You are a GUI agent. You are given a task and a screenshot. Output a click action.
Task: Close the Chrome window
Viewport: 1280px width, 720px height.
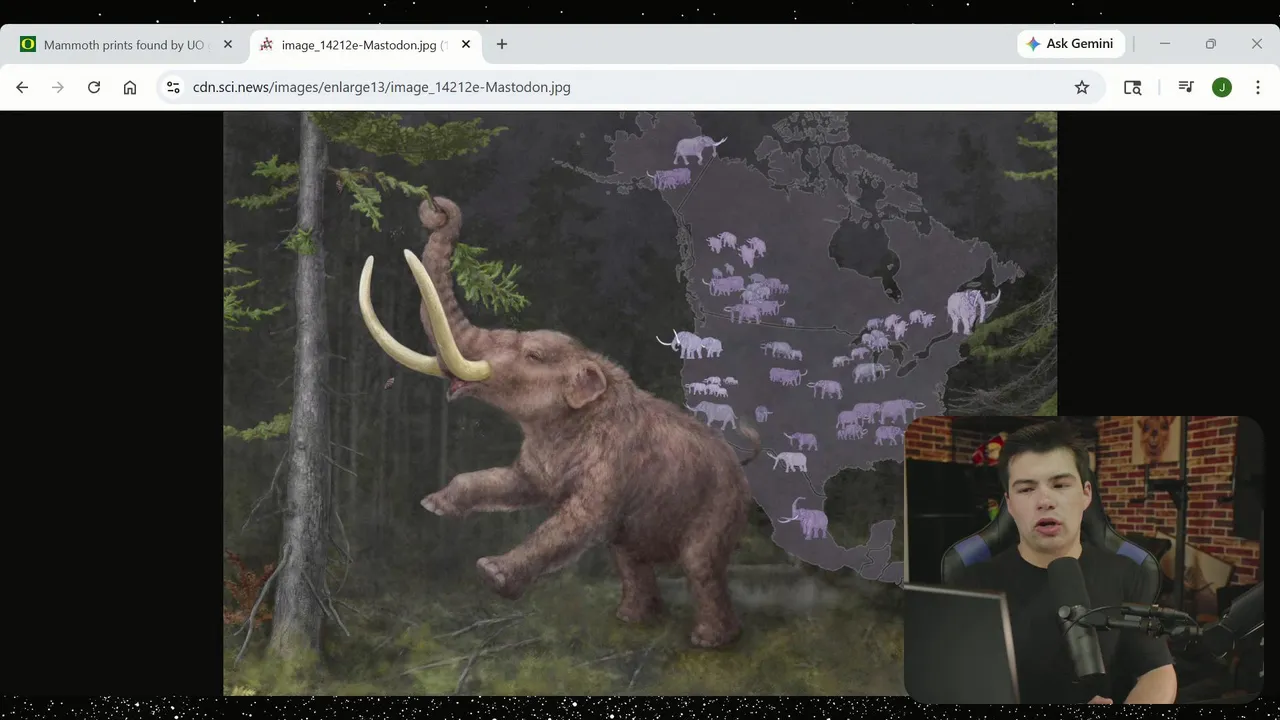tap(1257, 44)
